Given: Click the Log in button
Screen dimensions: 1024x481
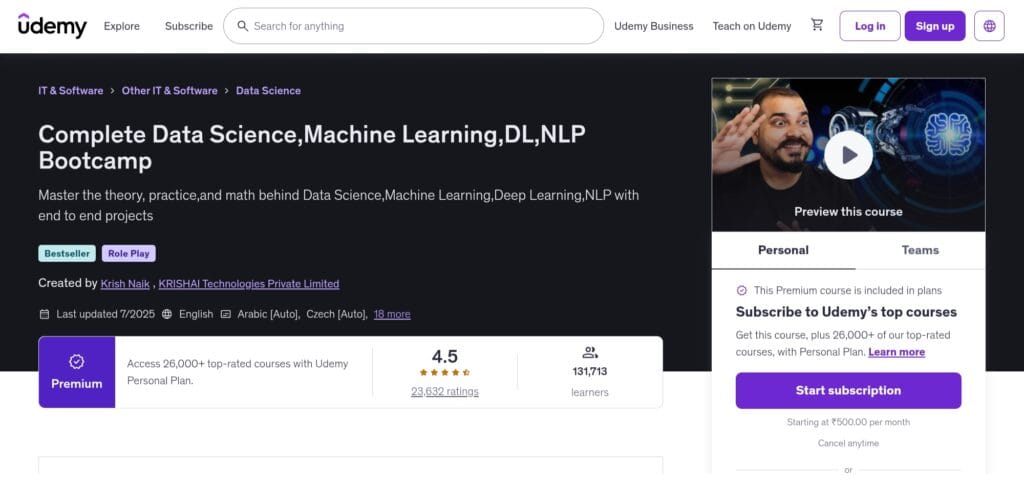Looking at the screenshot, I should coord(870,26).
